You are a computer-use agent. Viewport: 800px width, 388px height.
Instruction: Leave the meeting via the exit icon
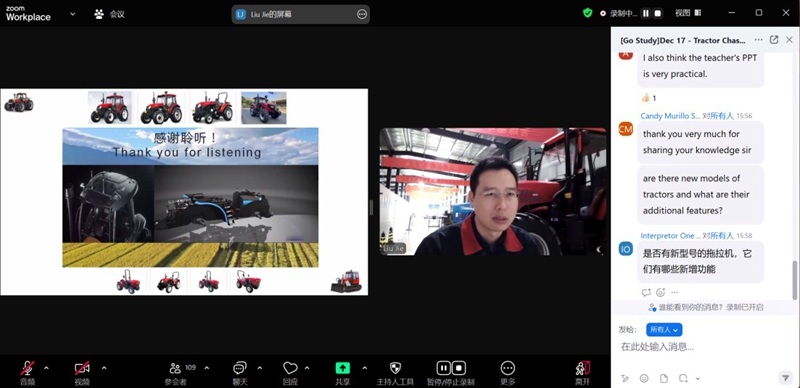(582, 368)
